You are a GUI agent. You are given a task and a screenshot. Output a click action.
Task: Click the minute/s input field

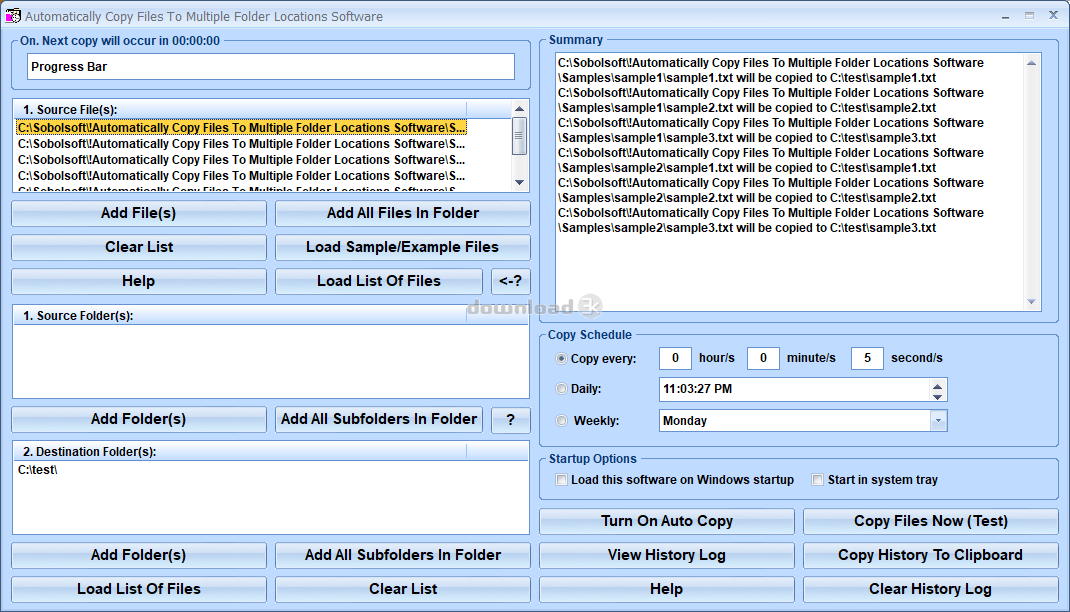[763, 358]
